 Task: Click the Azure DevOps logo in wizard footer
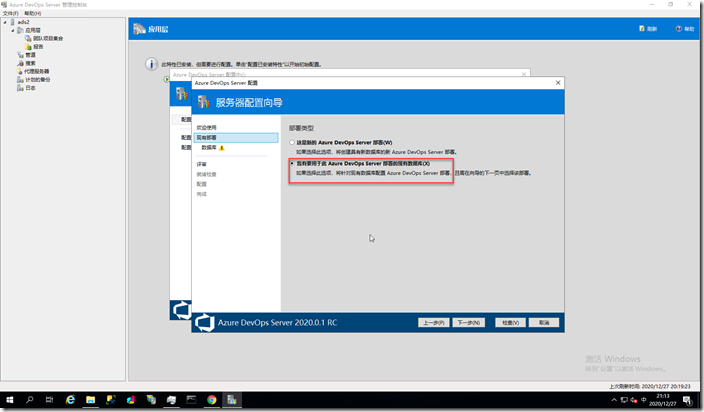(x=205, y=323)
